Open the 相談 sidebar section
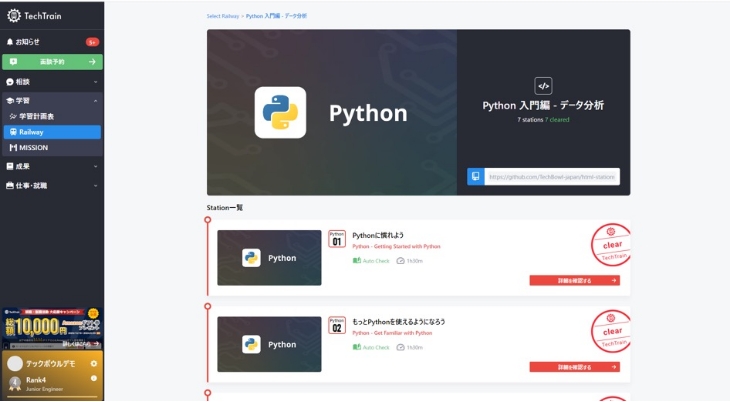Viewport: 730px width, 402px height. click(x=52, y=82)
